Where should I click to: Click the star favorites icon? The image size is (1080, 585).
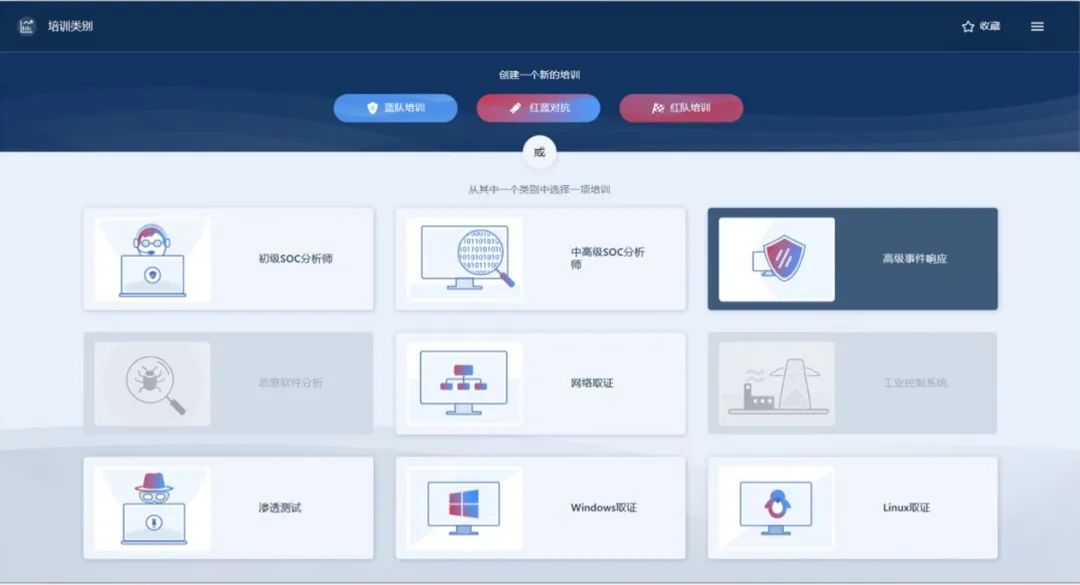967,27
